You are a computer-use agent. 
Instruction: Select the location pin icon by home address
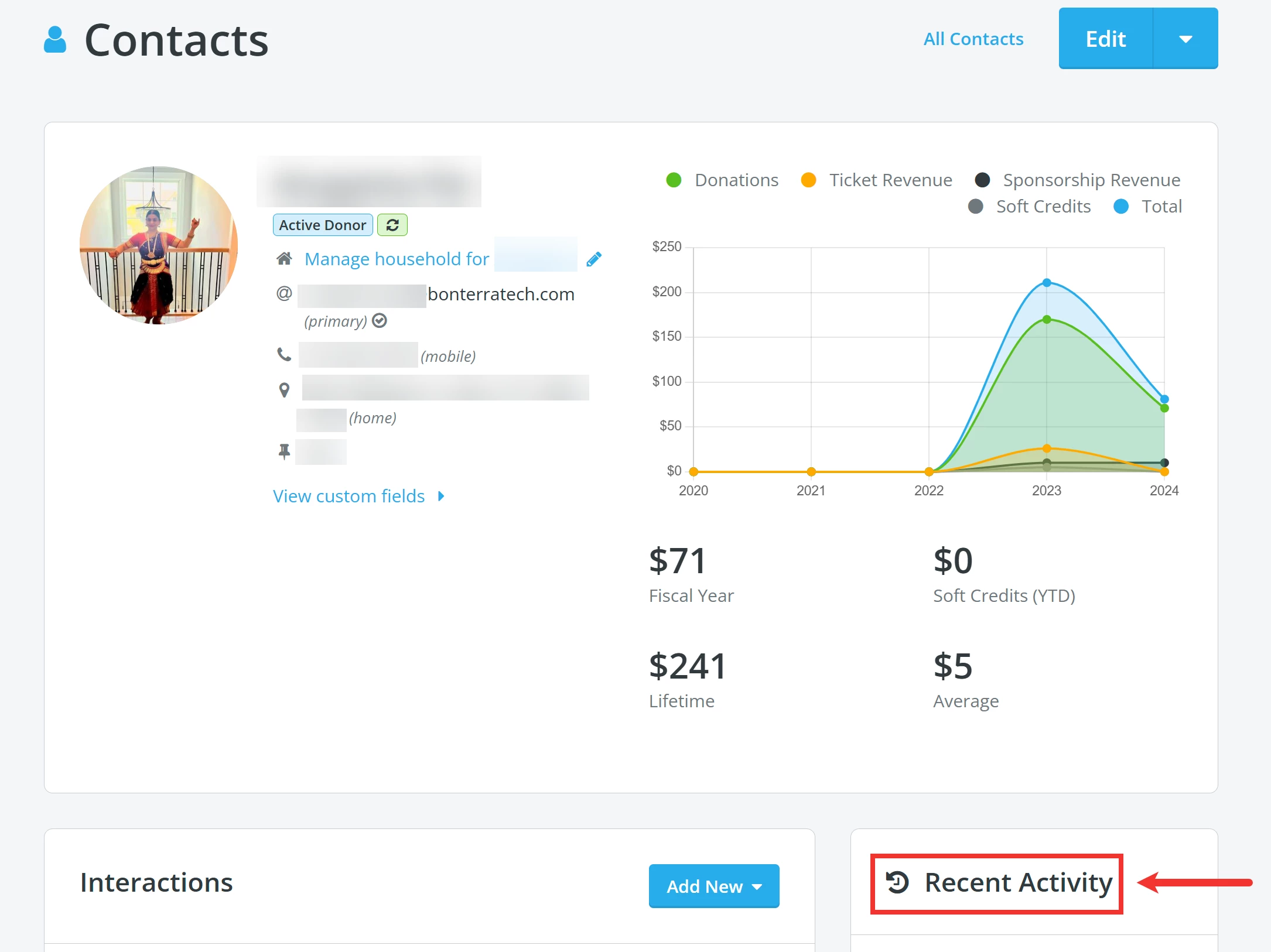285,388
